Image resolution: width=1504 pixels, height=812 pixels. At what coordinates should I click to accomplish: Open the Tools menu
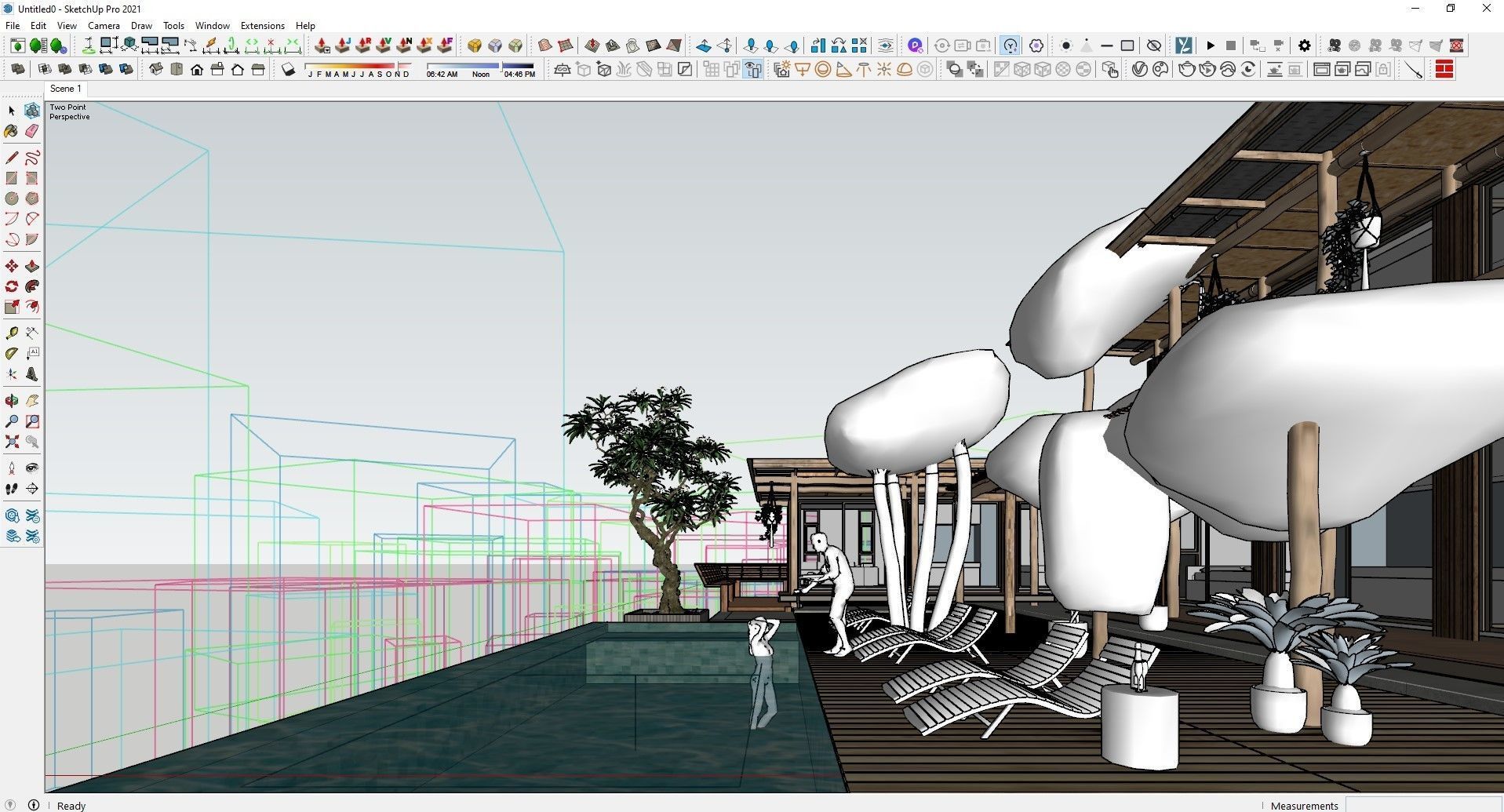tap(173, 26)
